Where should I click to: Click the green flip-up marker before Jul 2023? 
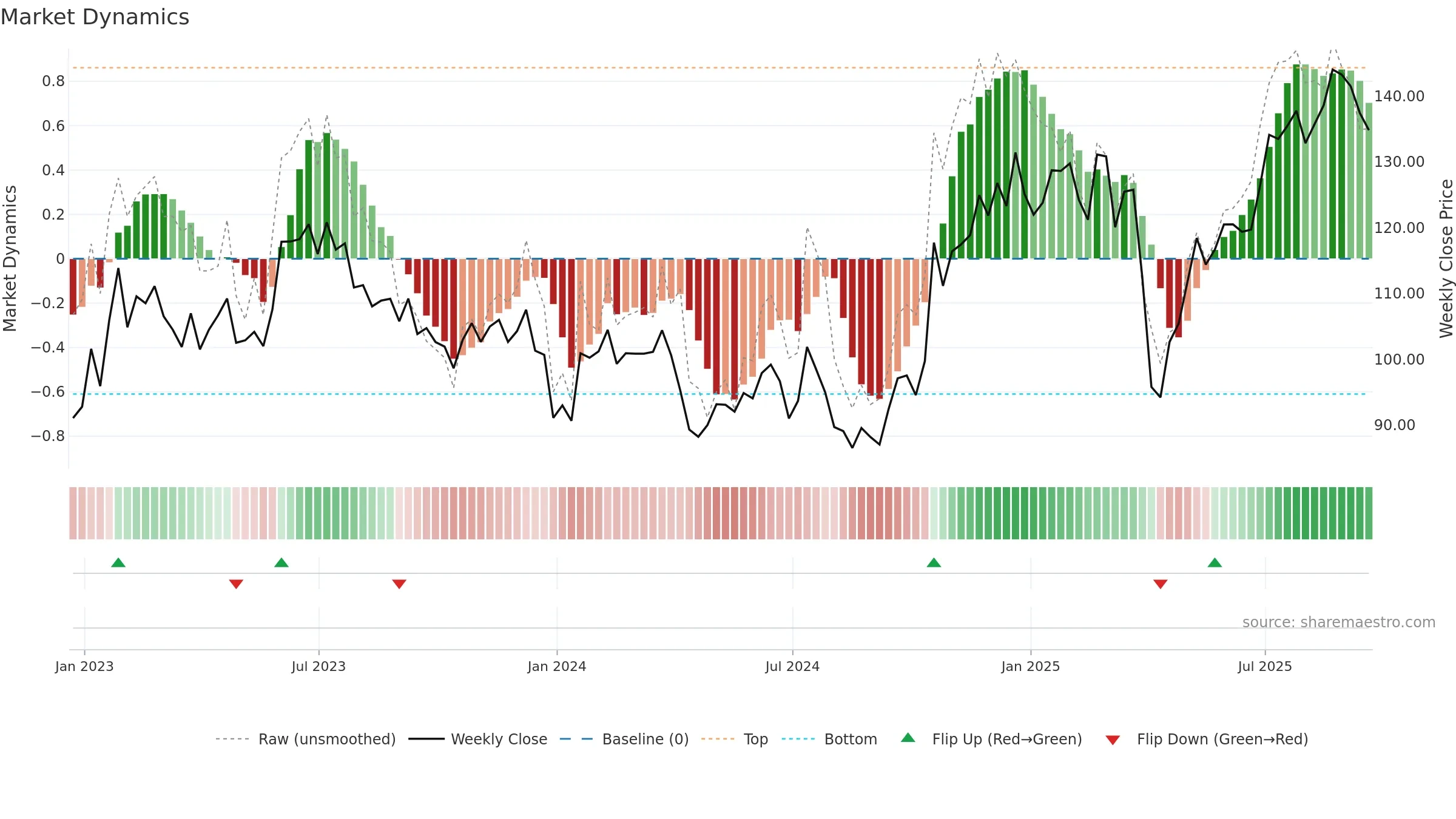click(x=281, y=563)
